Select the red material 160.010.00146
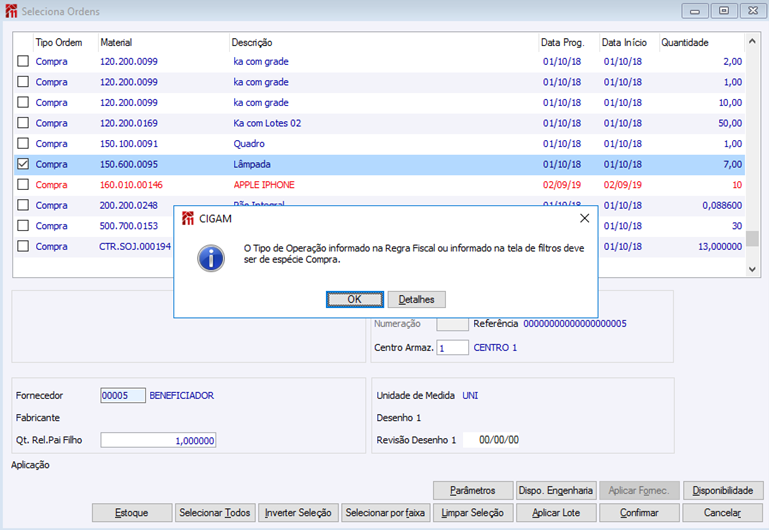769x530 pixels. pyautogui.click(x=131, y=185)
